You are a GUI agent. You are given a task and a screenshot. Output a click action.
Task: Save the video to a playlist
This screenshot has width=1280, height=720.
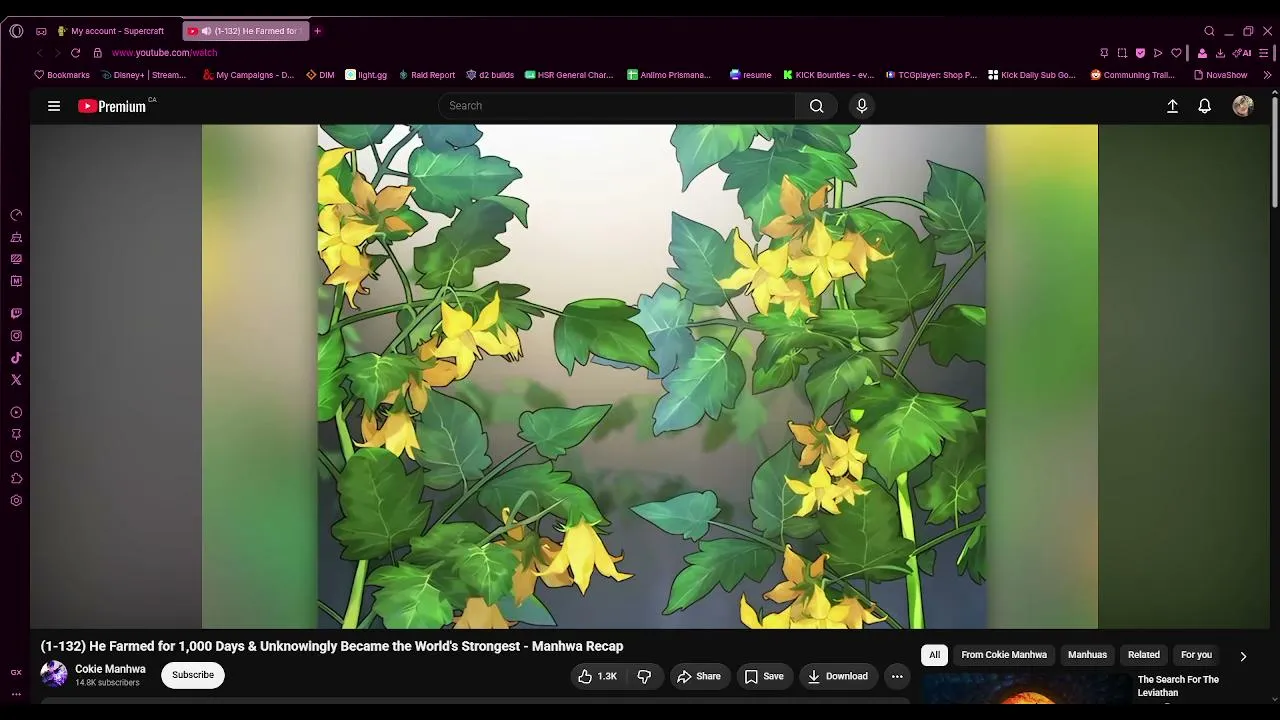pyautogui.click(x=764, y=677)
